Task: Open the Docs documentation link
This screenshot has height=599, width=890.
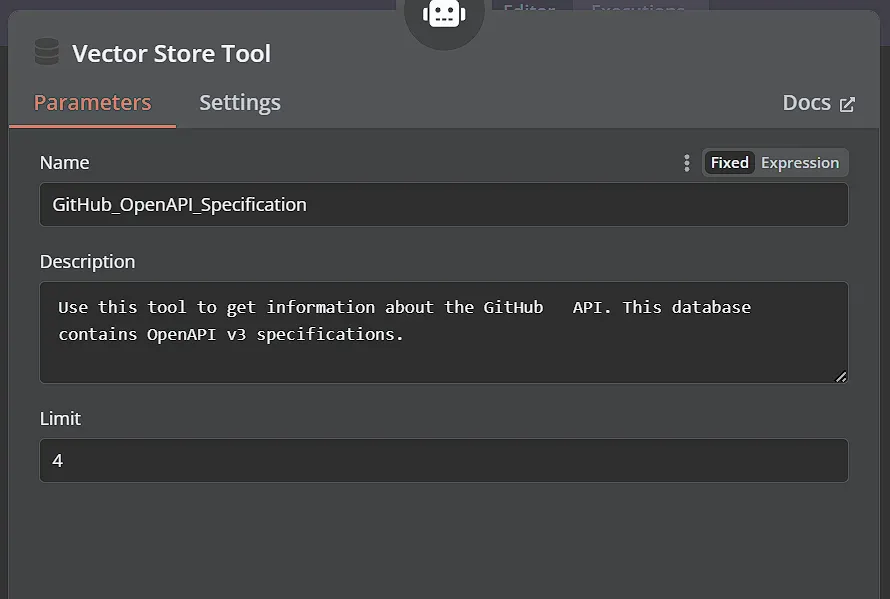Action: [x=808, y=102]
